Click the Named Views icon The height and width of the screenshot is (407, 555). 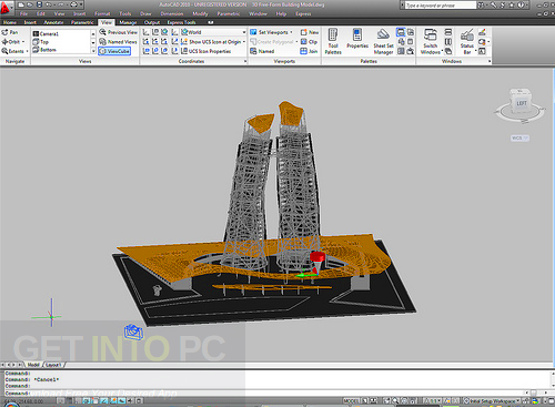click(x=103, y=42)
